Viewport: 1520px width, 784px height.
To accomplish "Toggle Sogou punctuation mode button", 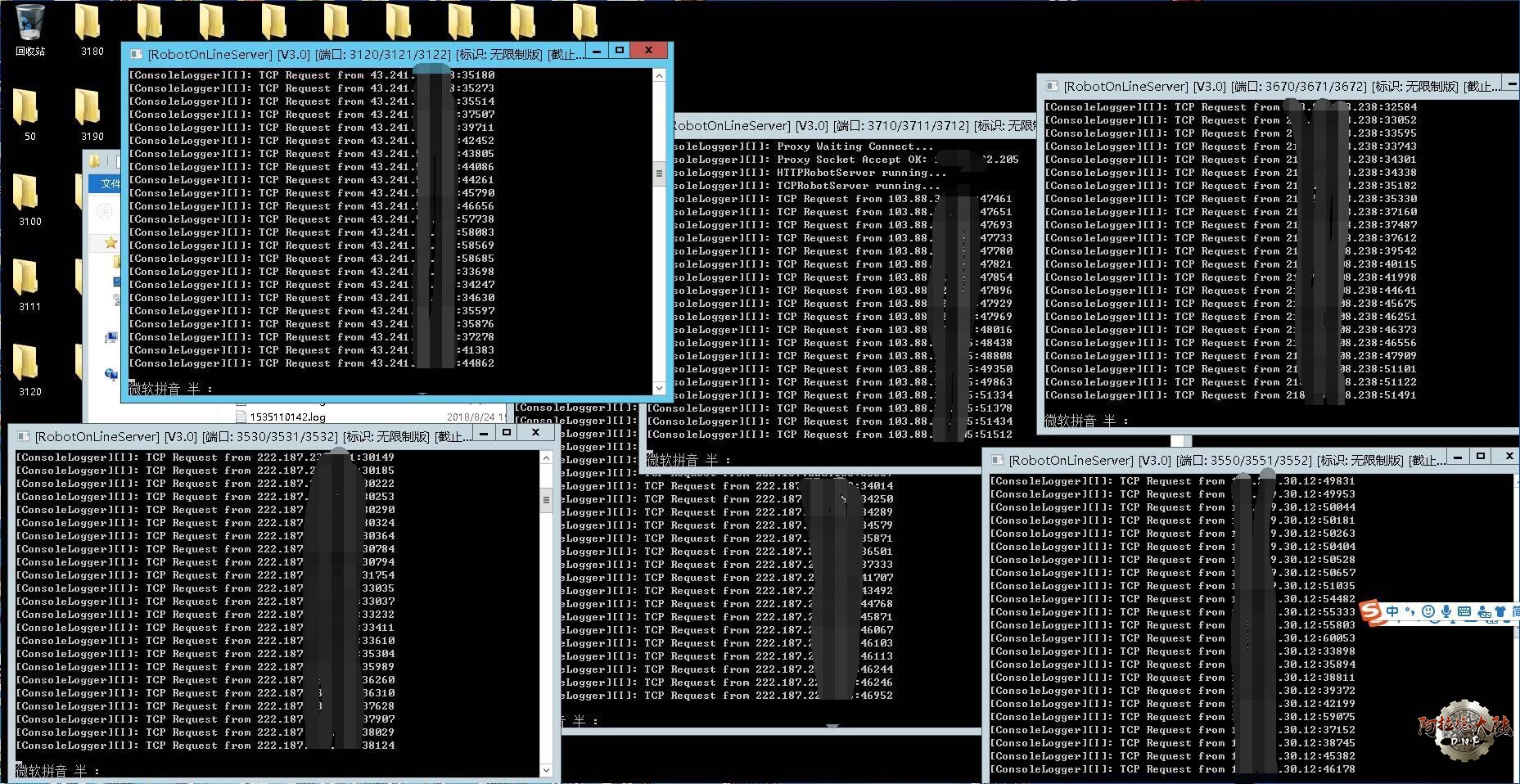I will pos(1409,611).
